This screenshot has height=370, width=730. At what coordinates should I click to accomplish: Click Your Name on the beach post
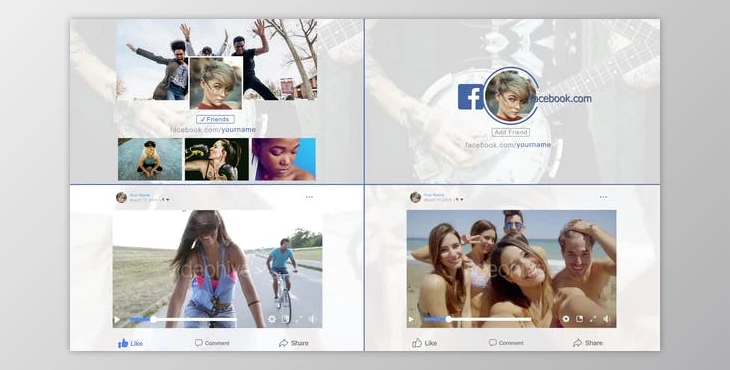tap(433, 195)
